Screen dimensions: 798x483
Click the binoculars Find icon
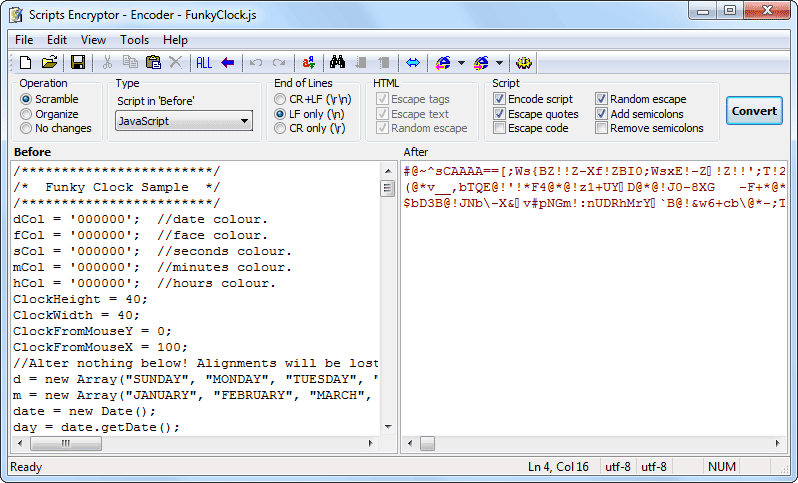click(x=337, y=63)
